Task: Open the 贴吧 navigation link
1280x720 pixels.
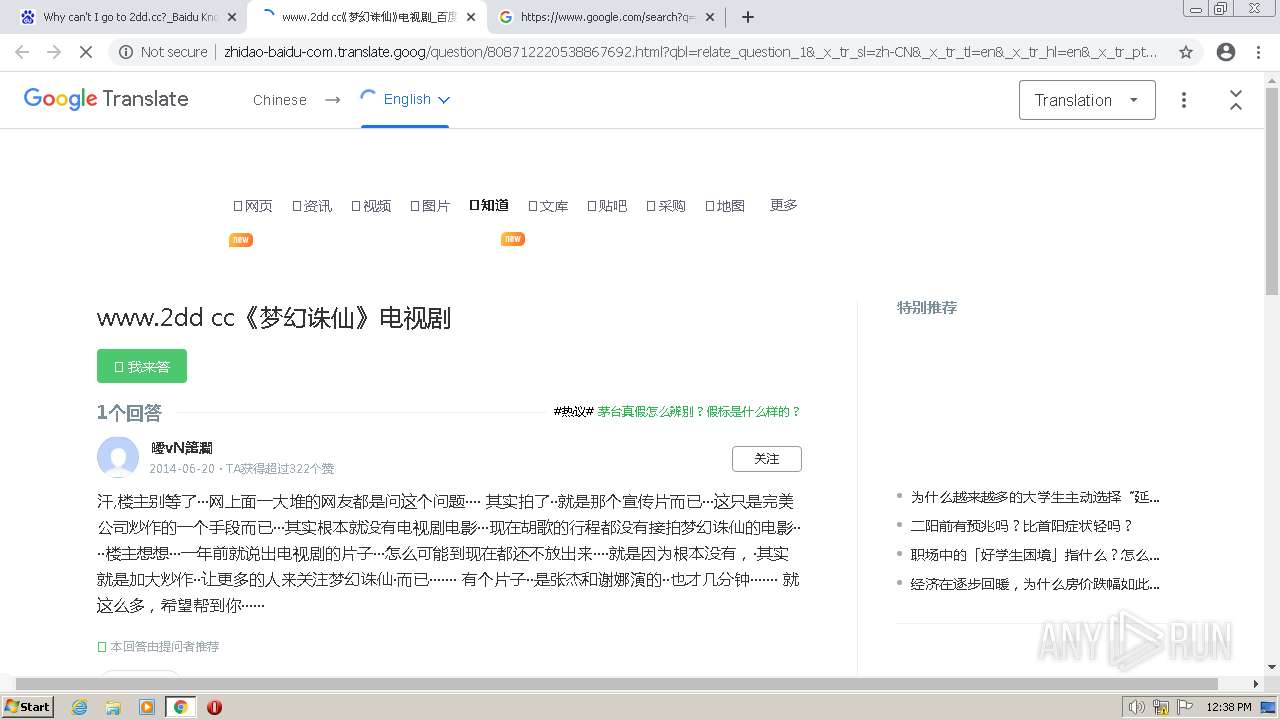Action: [x=607, y=206]
